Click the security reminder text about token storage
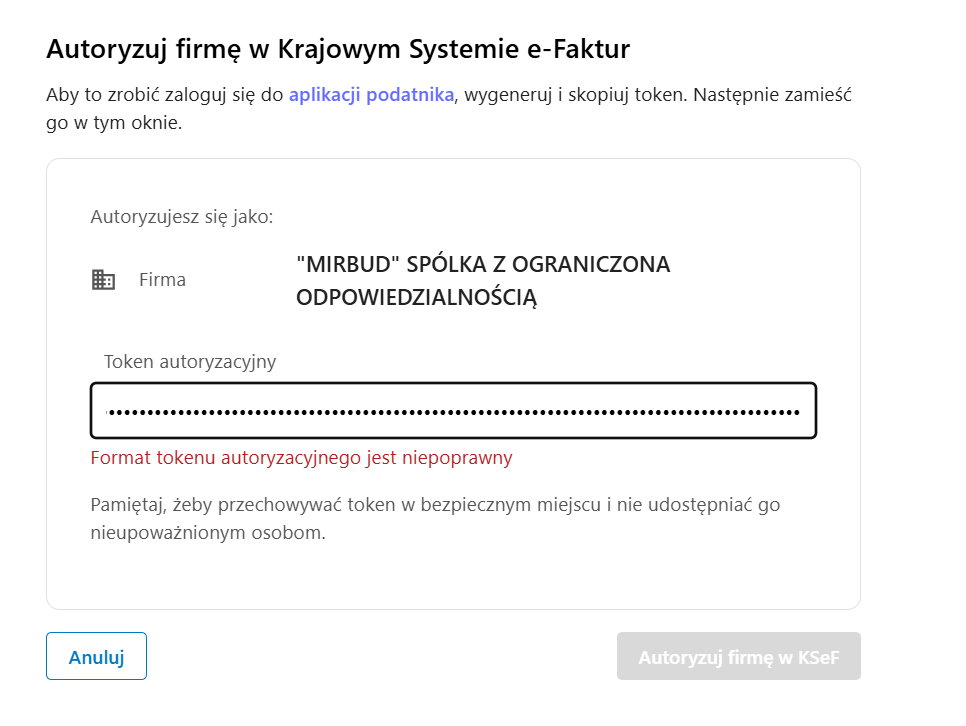The height and width of the screenshot is (726, 966). pos(436,516)
